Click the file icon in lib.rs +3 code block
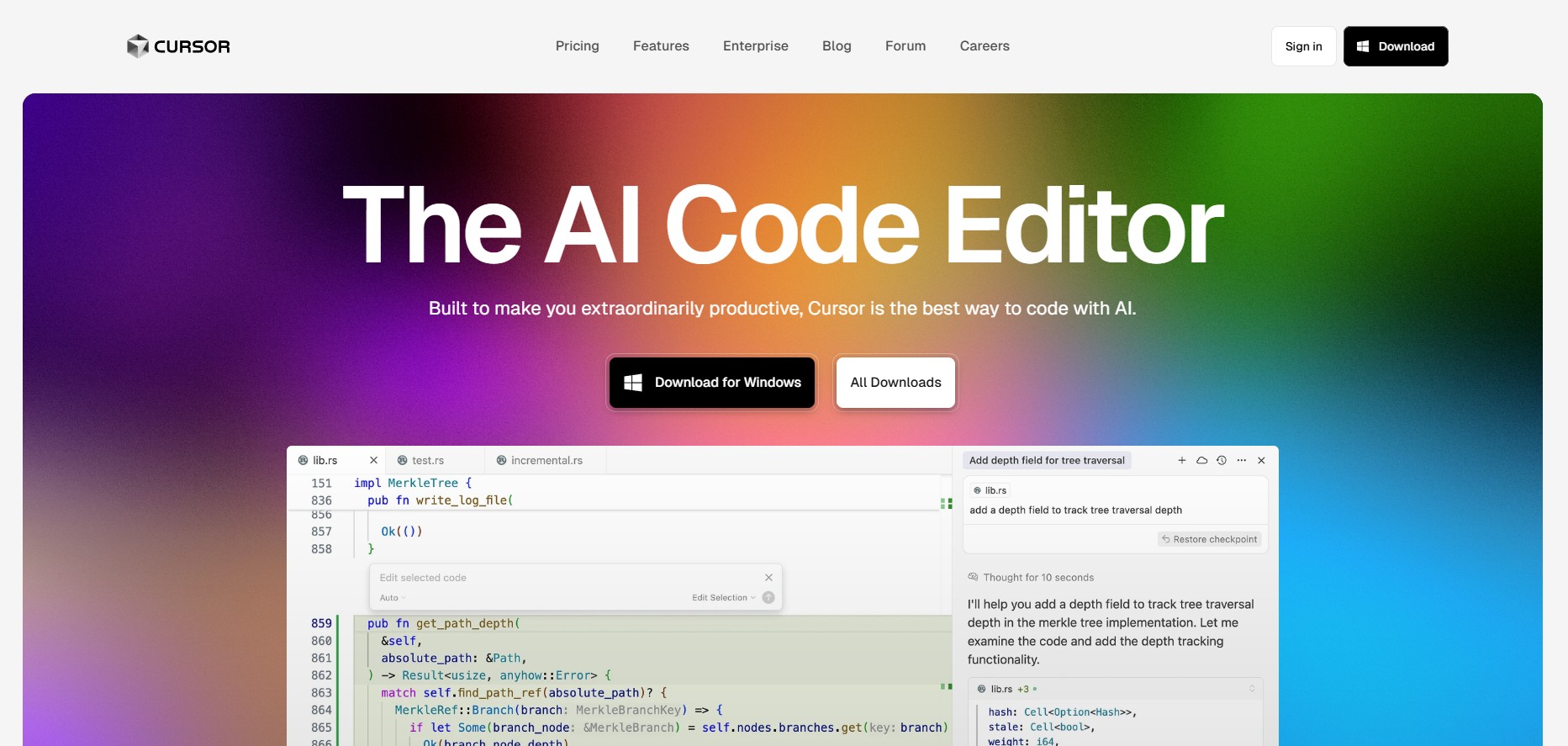Viewport: 1568px width, 746px height. (x=981, y=689)
